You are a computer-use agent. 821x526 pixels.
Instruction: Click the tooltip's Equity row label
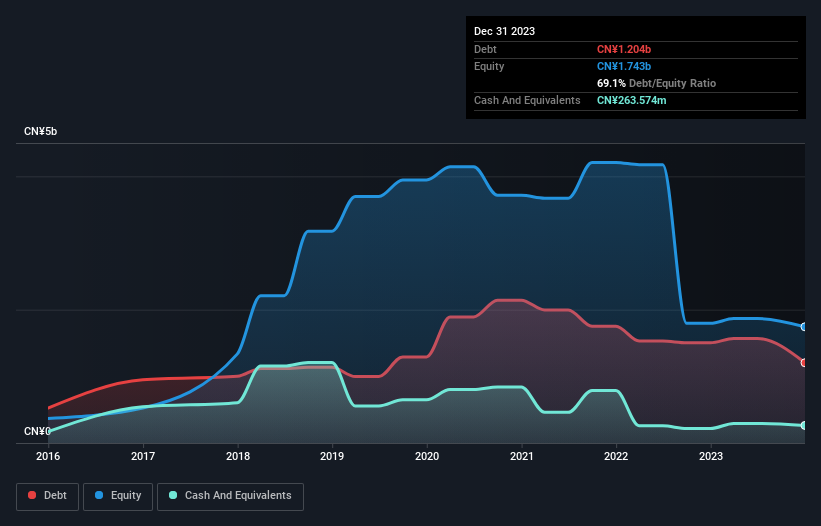tap(489, 66)
